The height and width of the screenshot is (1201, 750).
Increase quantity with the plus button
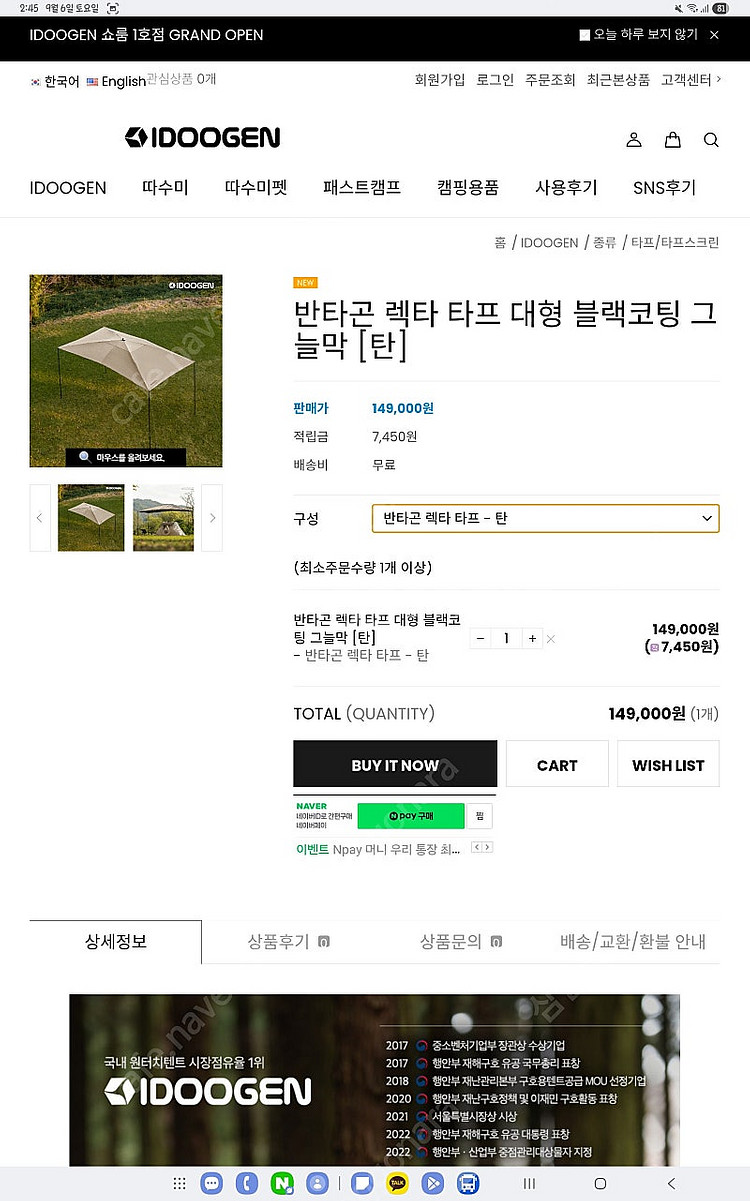point(532,638)
